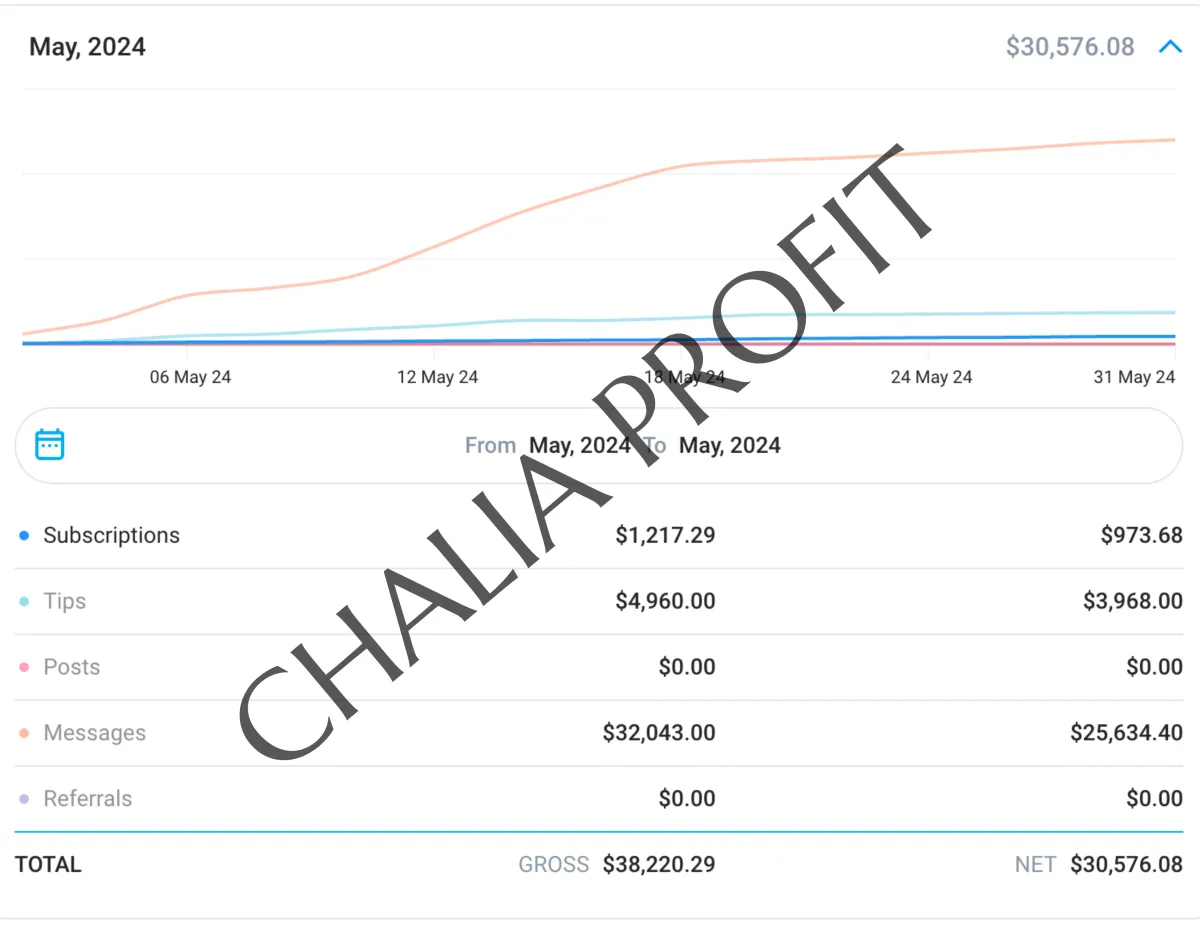Screen dimensions: 1200x925
Task: Click the 24 May 24 axis marker
Action: 931,377
